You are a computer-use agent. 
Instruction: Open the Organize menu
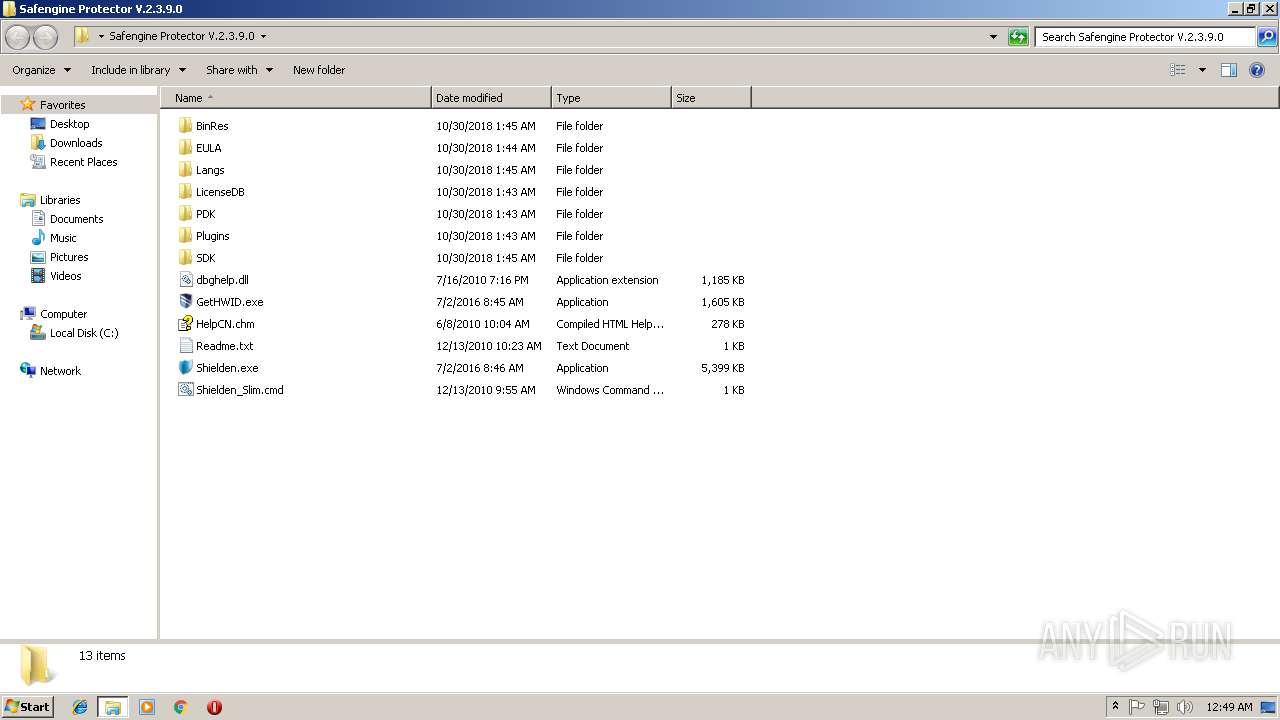41,70
